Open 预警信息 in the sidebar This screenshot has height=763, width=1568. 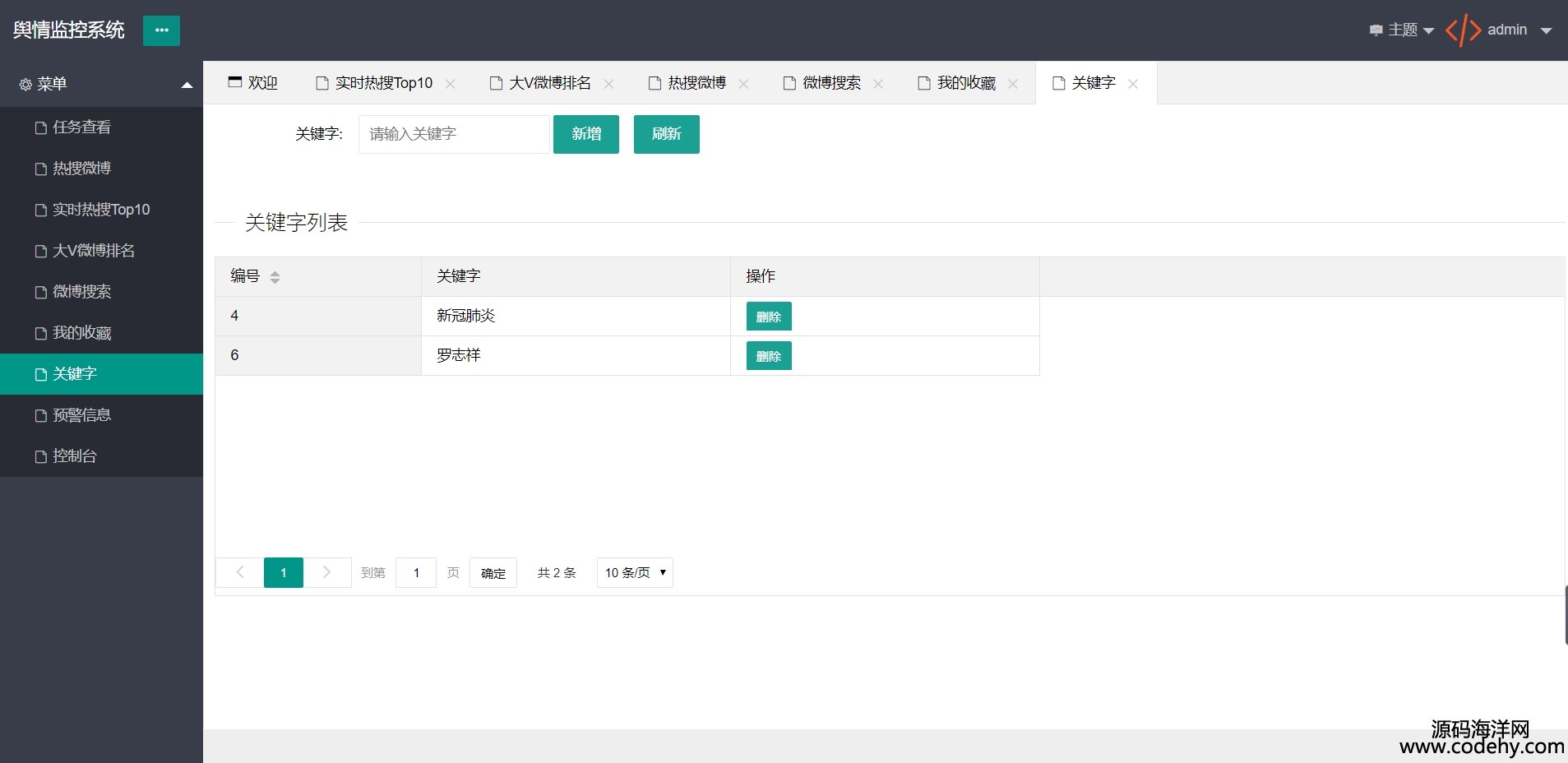(81, 415)
